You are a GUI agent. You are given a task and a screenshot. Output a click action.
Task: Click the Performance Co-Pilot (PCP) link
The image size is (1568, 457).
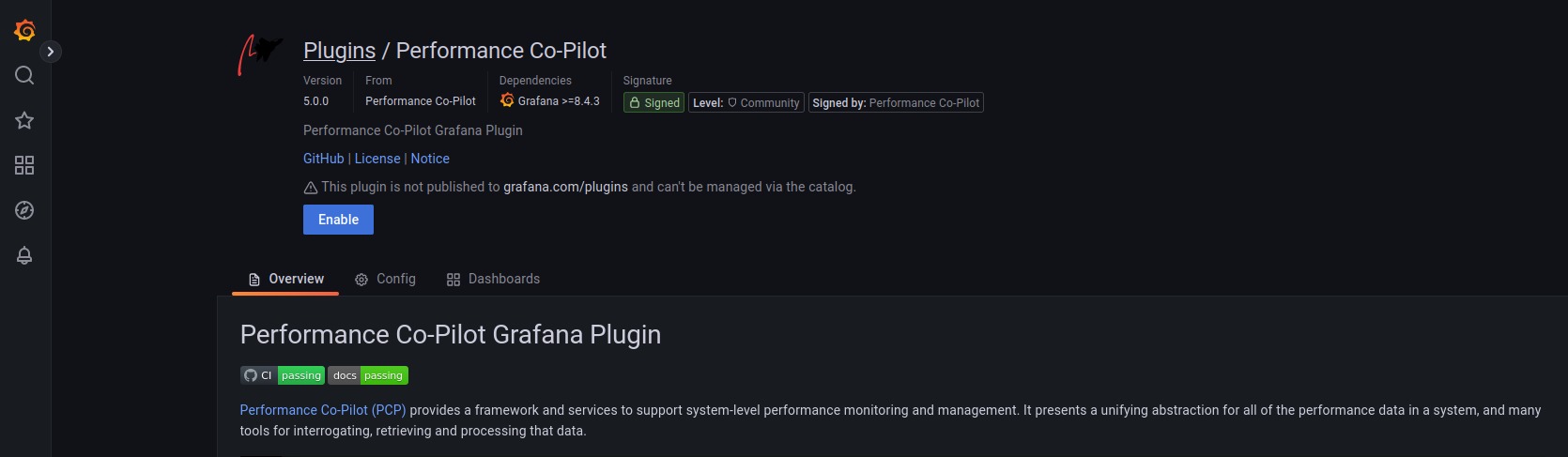tap(323, 410)
